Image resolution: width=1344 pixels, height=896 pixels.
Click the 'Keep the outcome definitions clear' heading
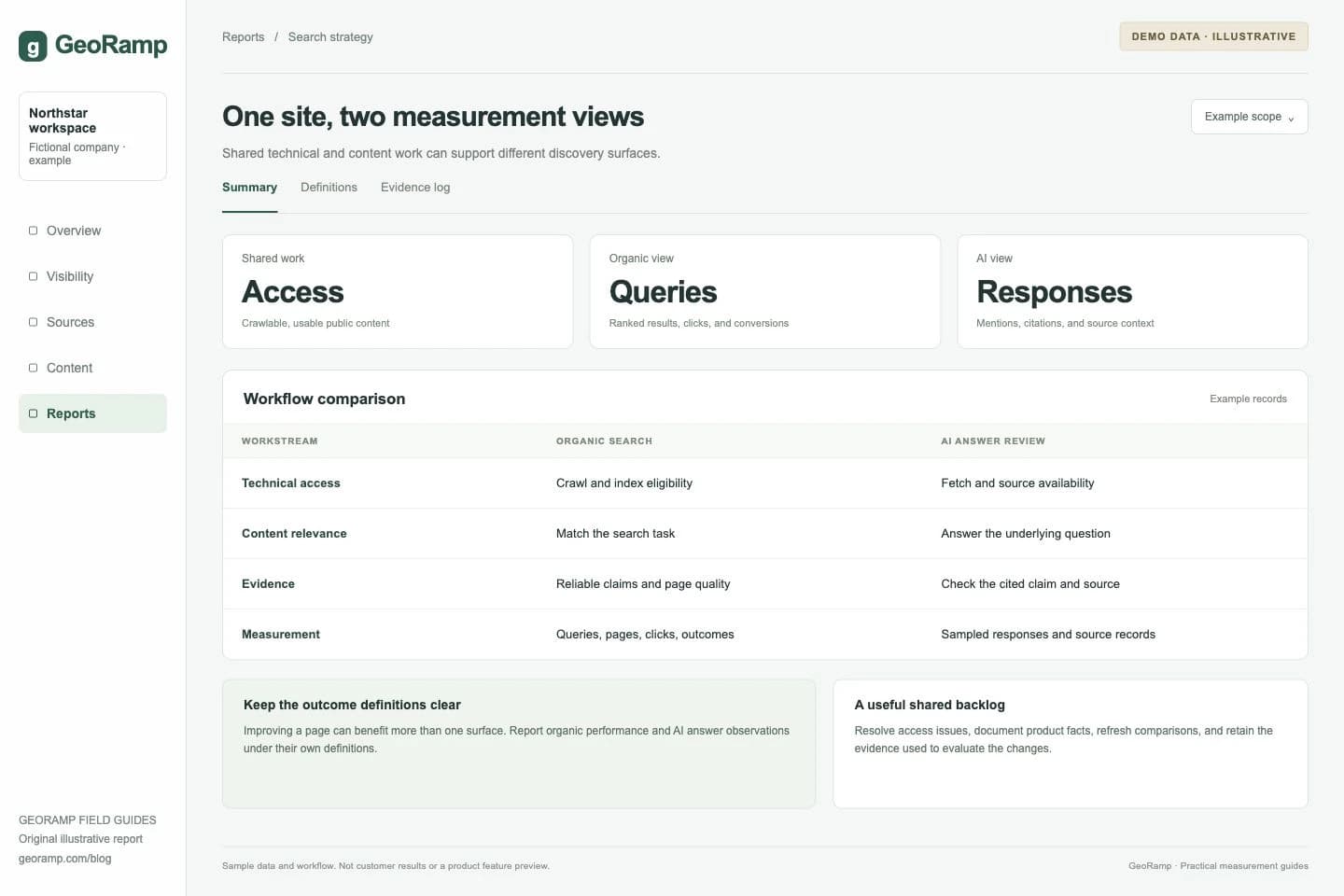click(352, 706)
